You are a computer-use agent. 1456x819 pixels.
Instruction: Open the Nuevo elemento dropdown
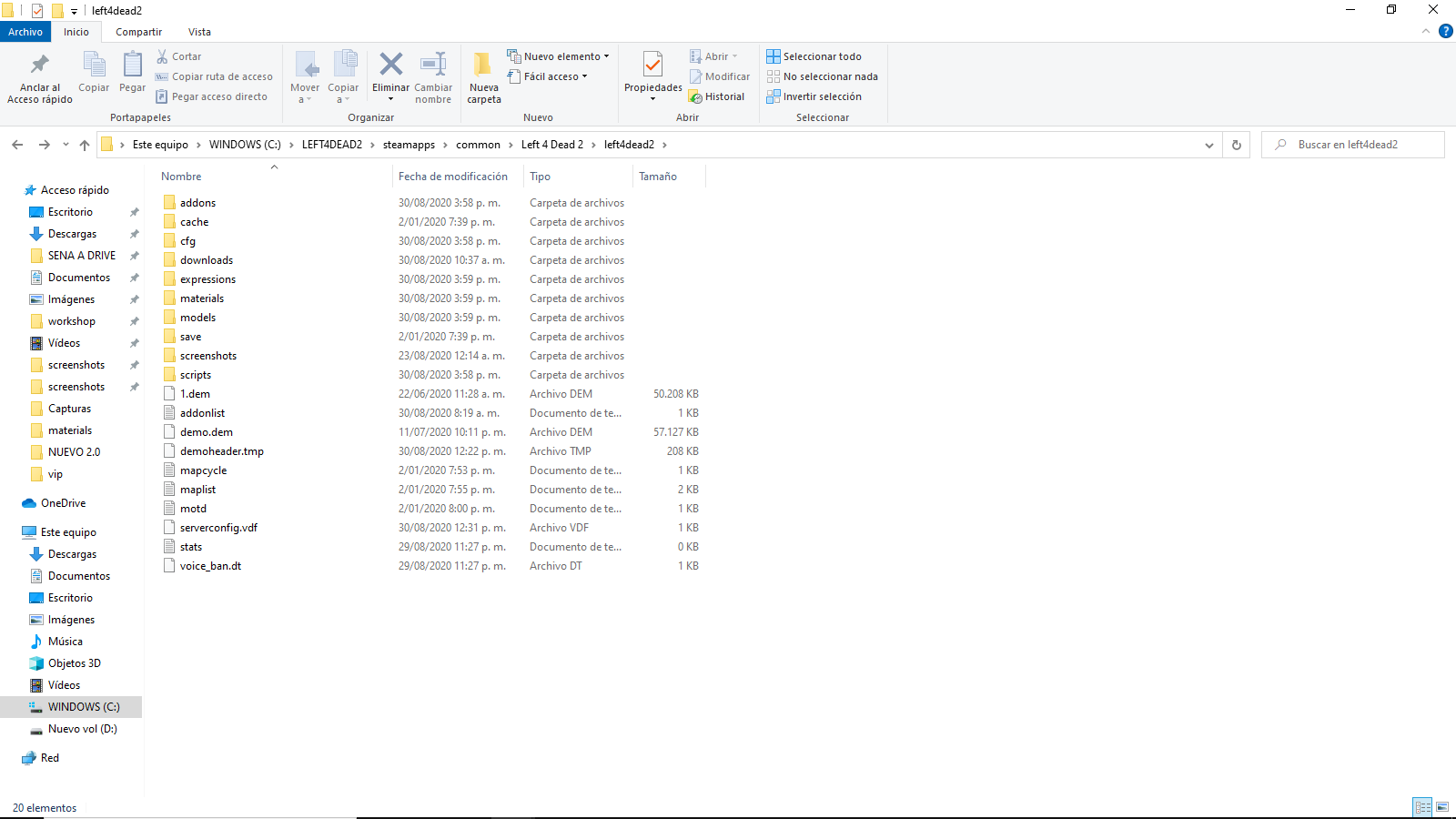[558, 56]
